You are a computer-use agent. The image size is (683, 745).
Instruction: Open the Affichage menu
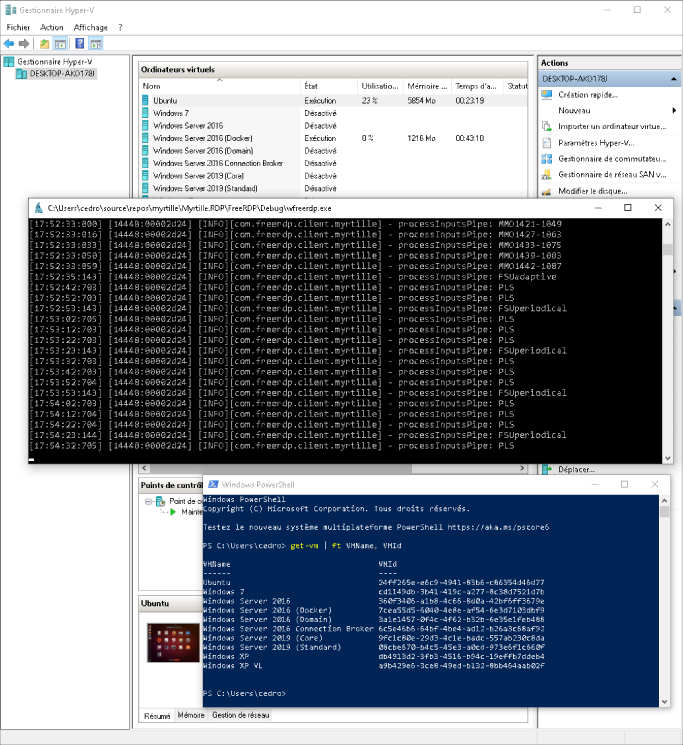pyautogui.click(x=91, y=28)
